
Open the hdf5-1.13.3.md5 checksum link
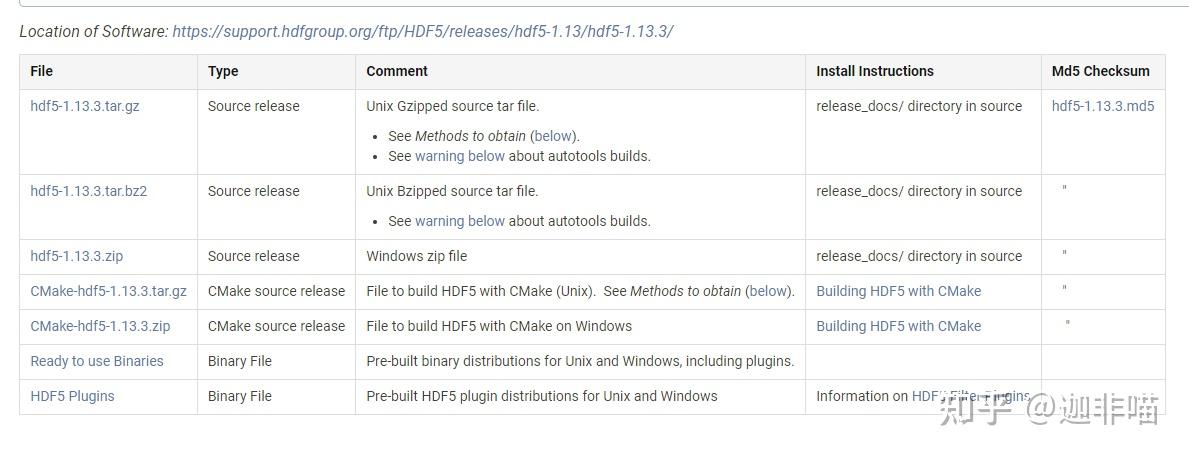tap(1102, 106)
